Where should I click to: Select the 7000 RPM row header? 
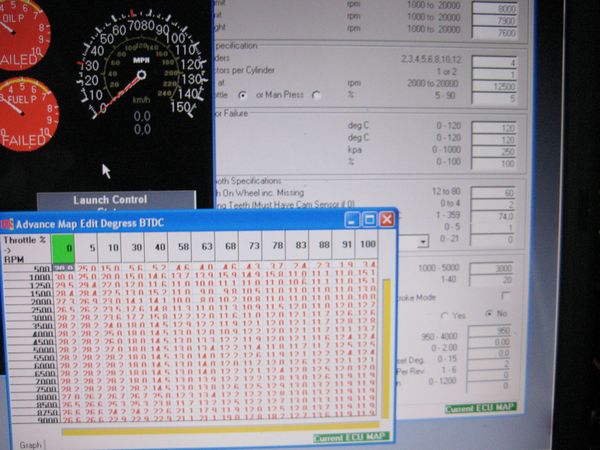click(x=32, y=382)
